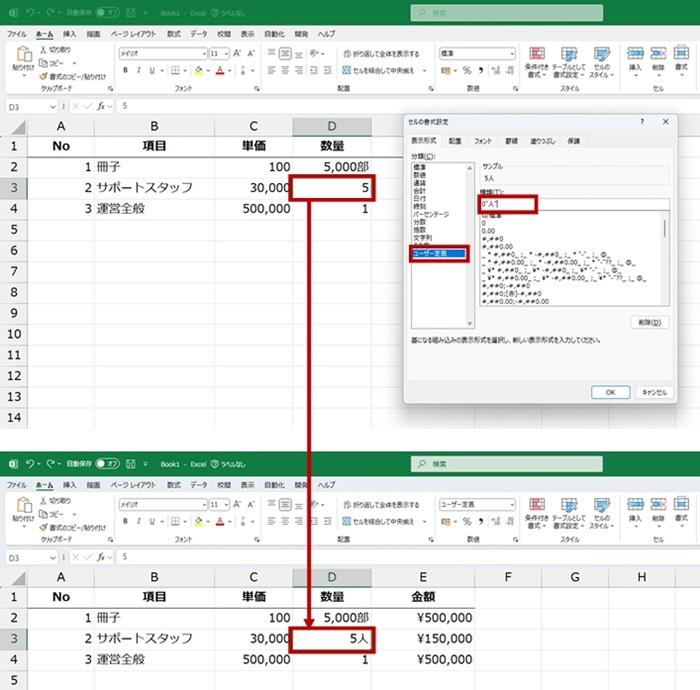Click the help question mark in the format dialog

pyautogui.click(x=641, y=121)
